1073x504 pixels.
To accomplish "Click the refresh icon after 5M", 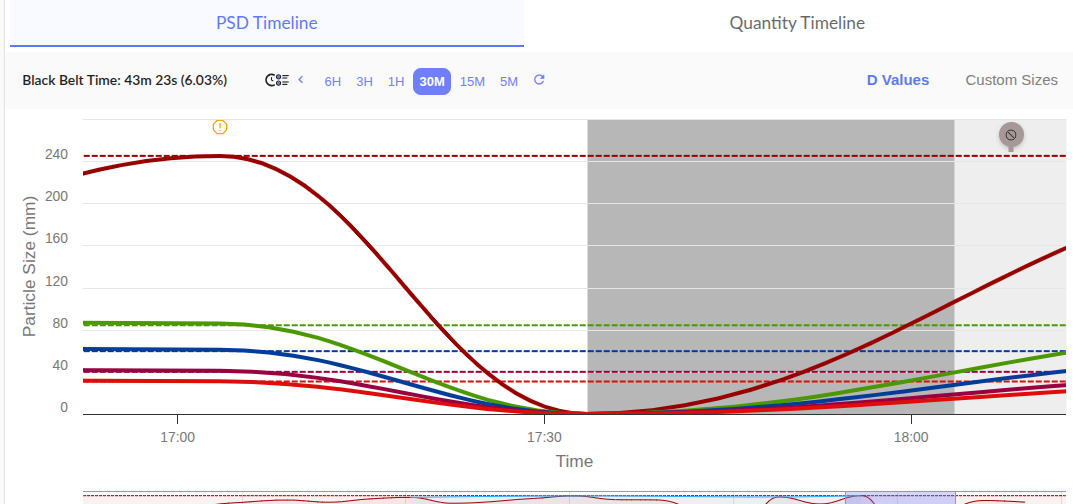I will pyautogui.click(x=539, y=80).
